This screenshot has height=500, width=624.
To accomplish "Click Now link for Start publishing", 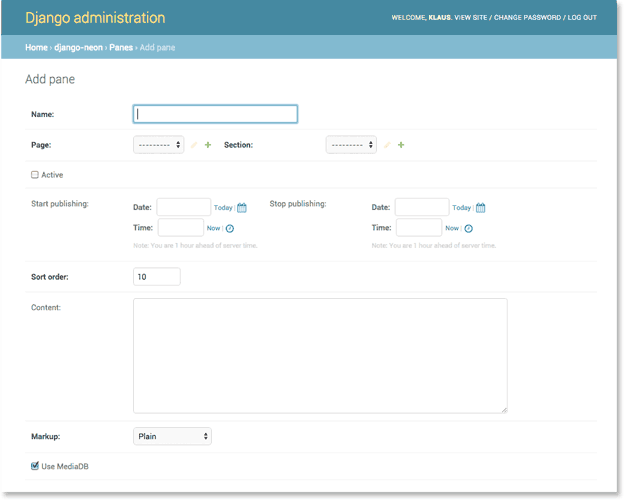I will (x=213, y=228).
